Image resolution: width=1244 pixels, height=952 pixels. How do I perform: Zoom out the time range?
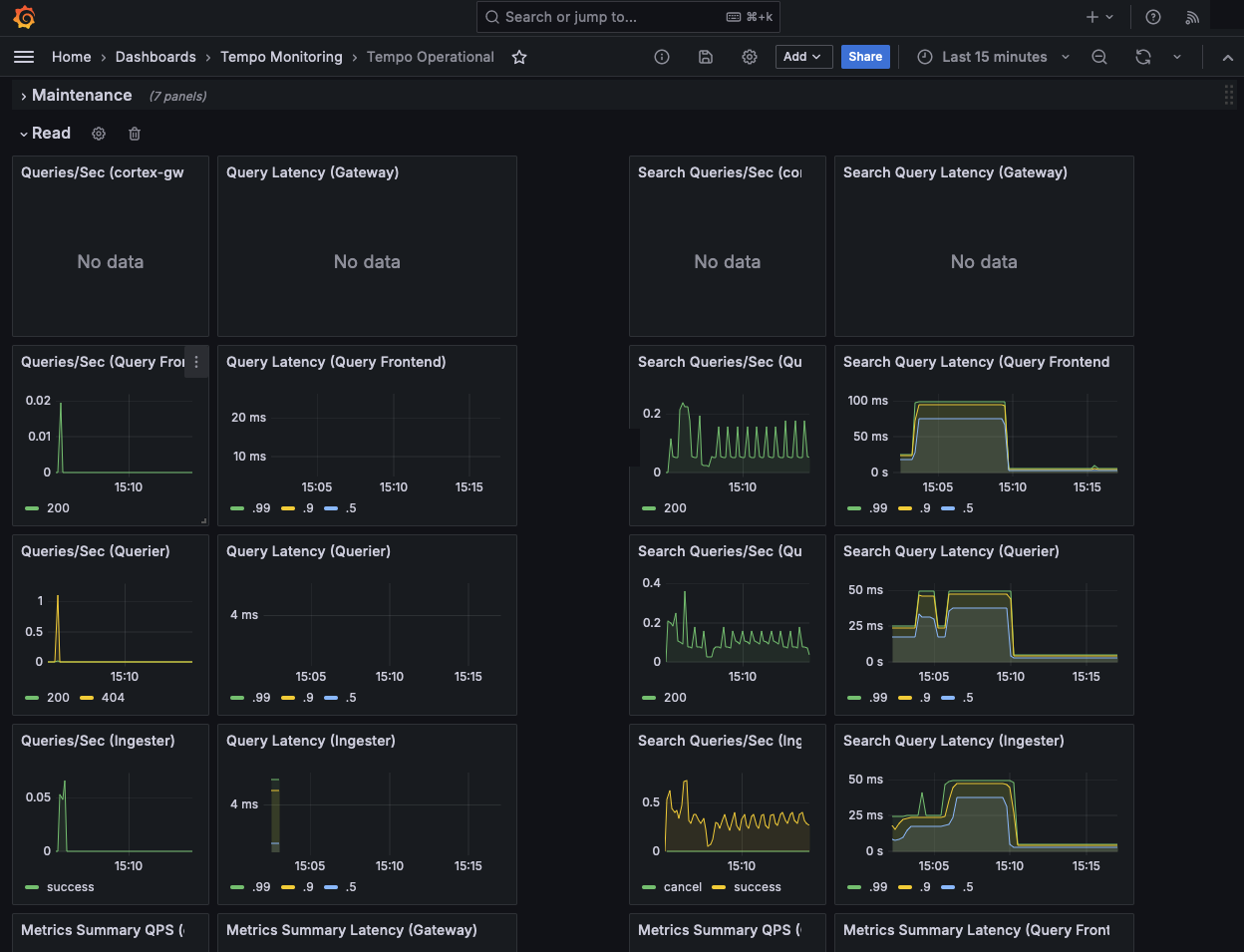(x=1098, y=57)
